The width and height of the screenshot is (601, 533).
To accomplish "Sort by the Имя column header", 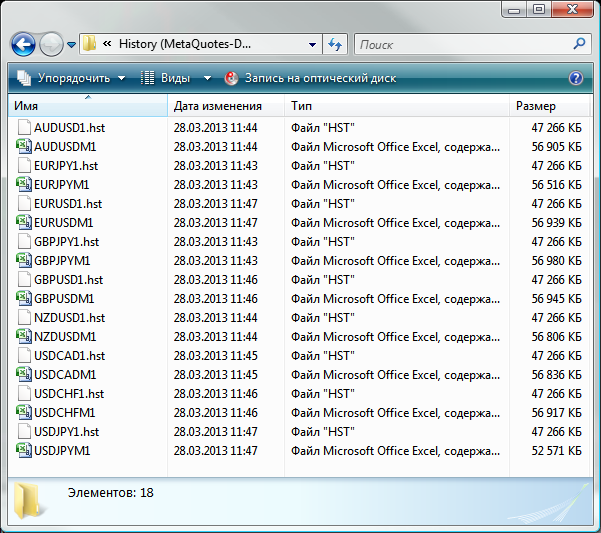I will point(88,106).
